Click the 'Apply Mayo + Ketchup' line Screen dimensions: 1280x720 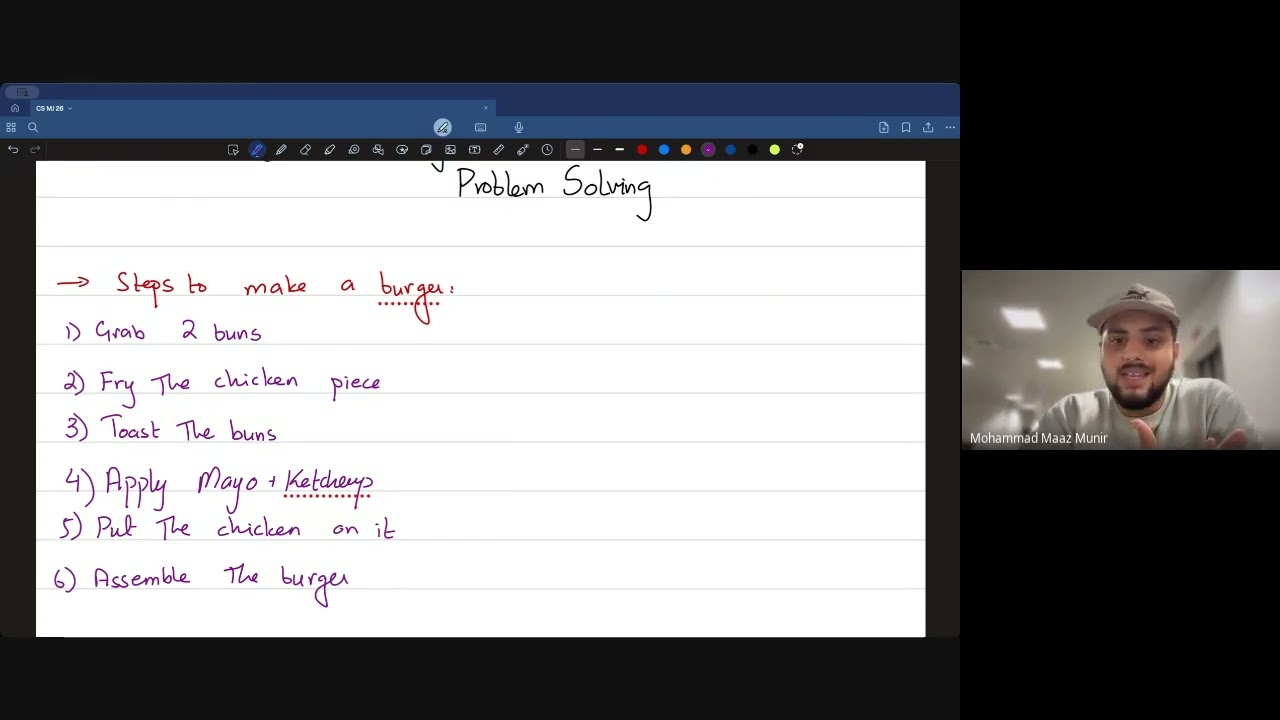219,484
